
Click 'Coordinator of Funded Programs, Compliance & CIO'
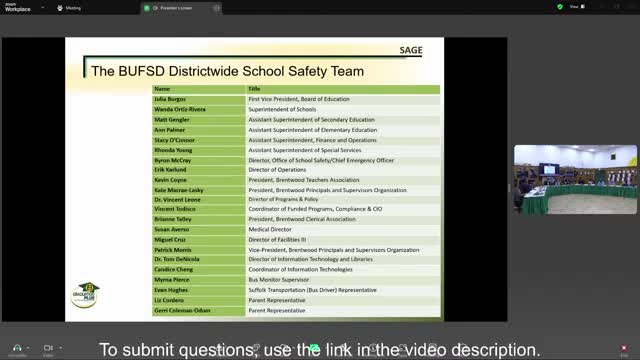click(x=315, y=209)
